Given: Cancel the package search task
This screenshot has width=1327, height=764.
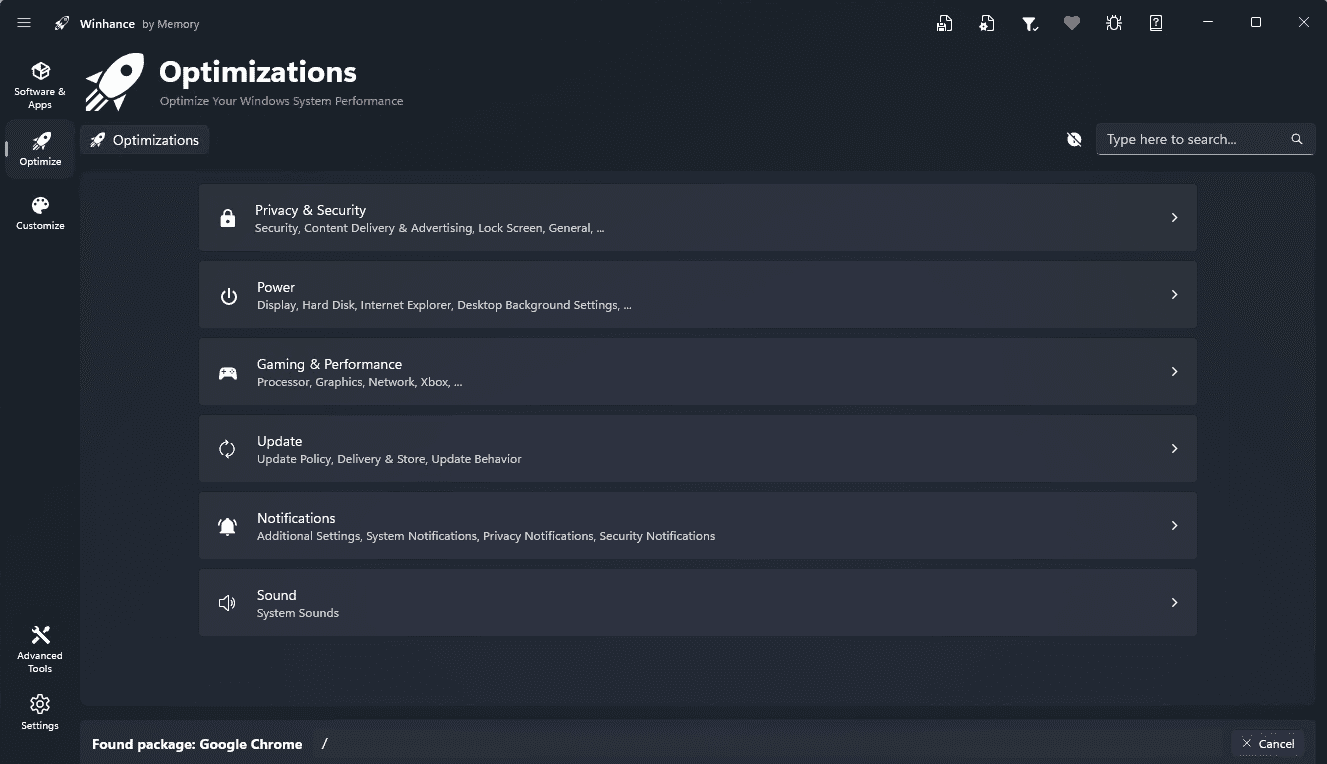Looking at the screenshot, I should pyautogui.click(x=1268, y=743).
